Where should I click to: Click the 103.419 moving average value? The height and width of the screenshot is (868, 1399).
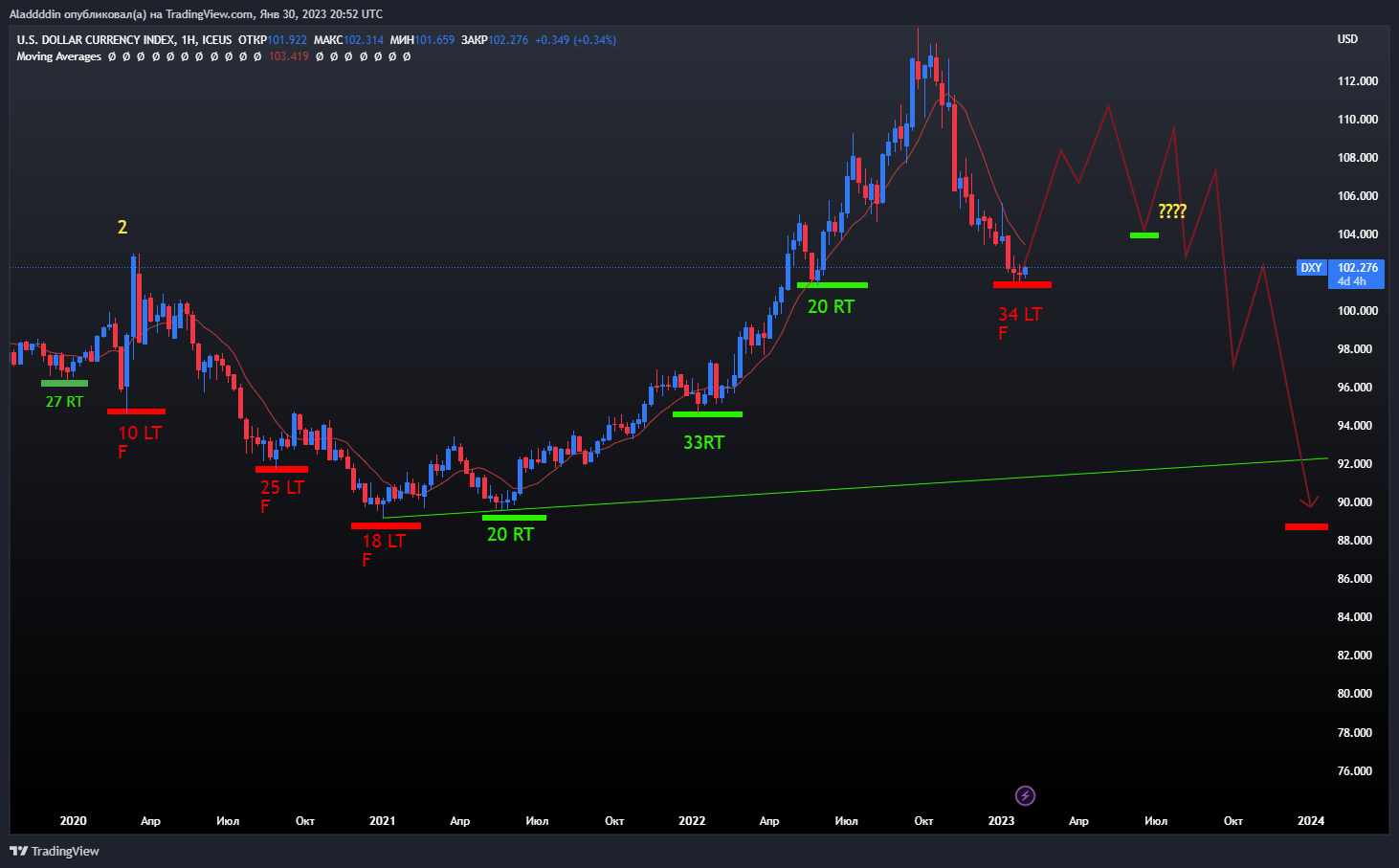click(289, 56)
